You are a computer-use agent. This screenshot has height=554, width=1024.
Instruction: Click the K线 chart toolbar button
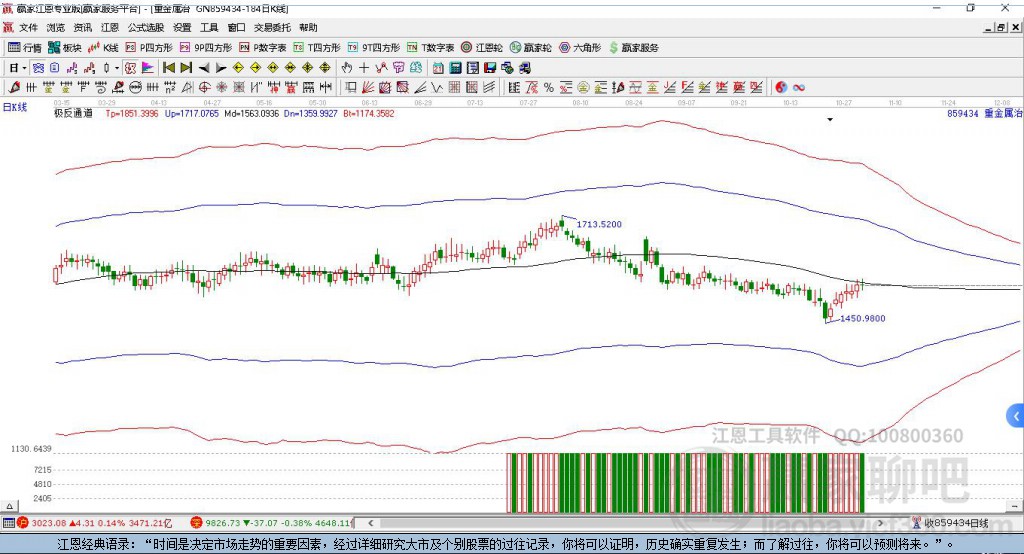tap(104, 47)
